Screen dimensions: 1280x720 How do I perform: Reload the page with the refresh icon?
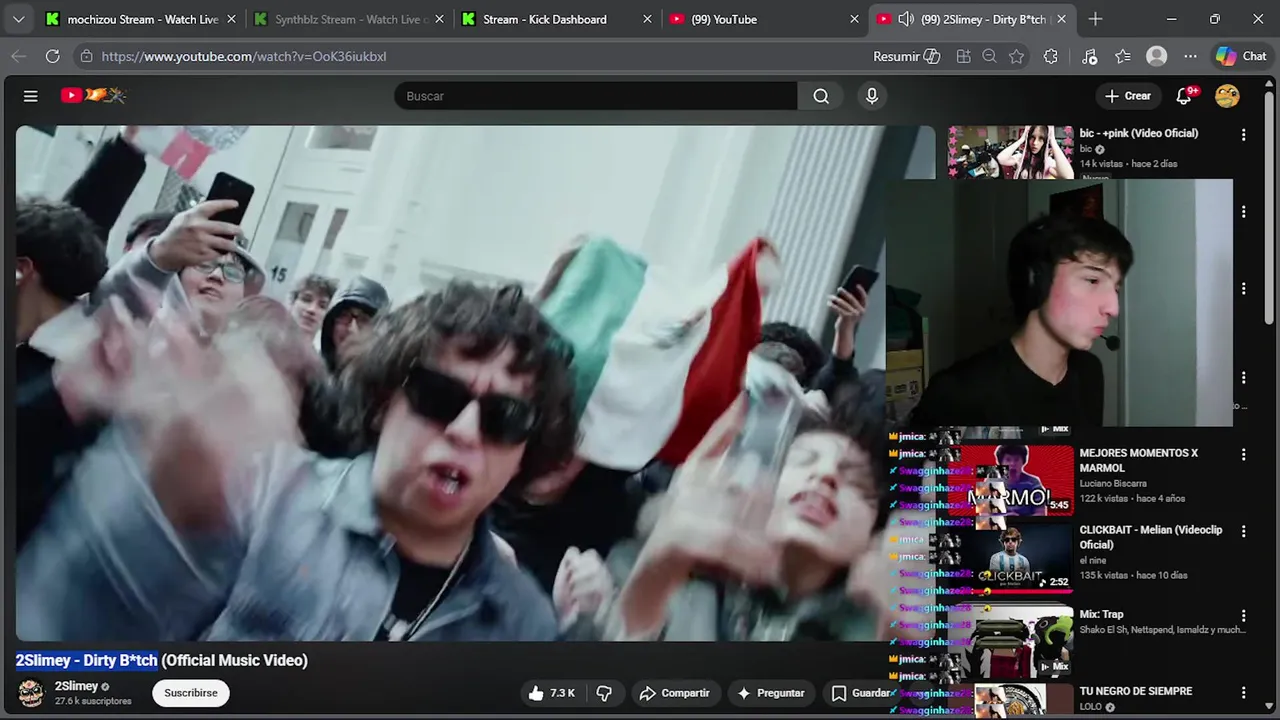click(53, 56)
